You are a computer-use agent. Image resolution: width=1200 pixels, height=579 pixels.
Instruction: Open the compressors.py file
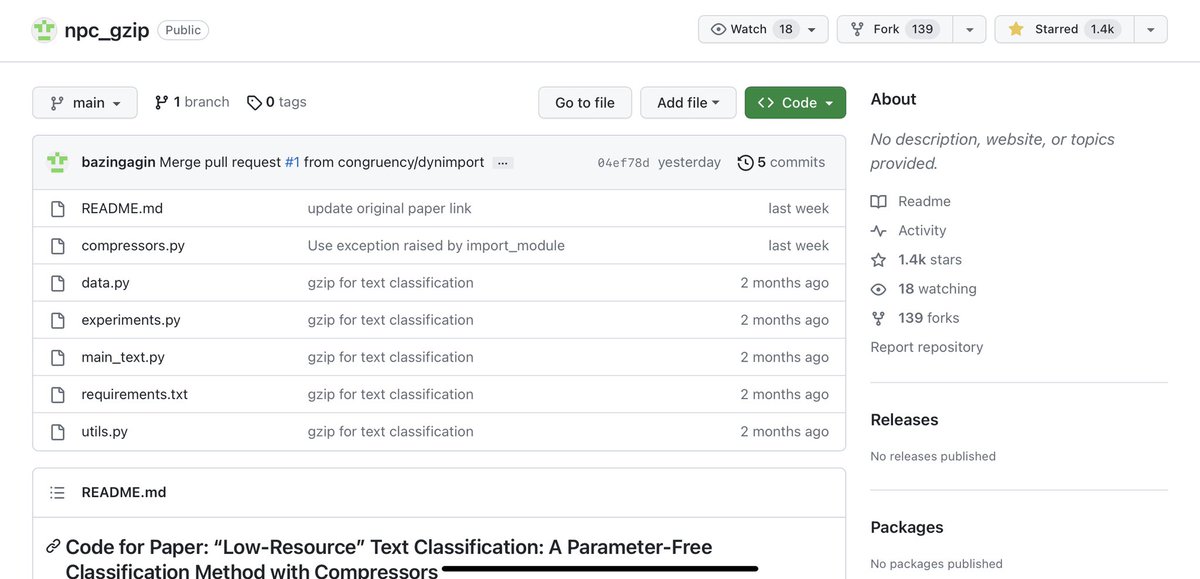coord(133,245)
